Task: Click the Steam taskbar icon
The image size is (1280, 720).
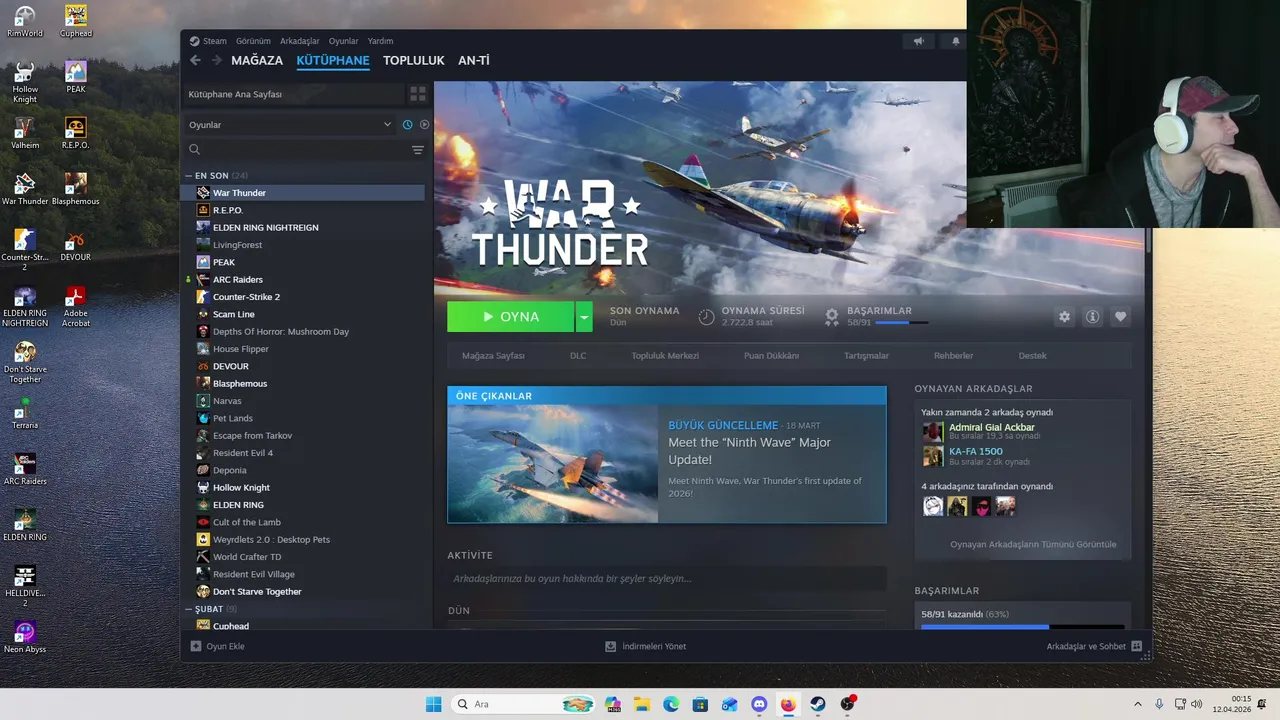Action: [x=818, y=704]
